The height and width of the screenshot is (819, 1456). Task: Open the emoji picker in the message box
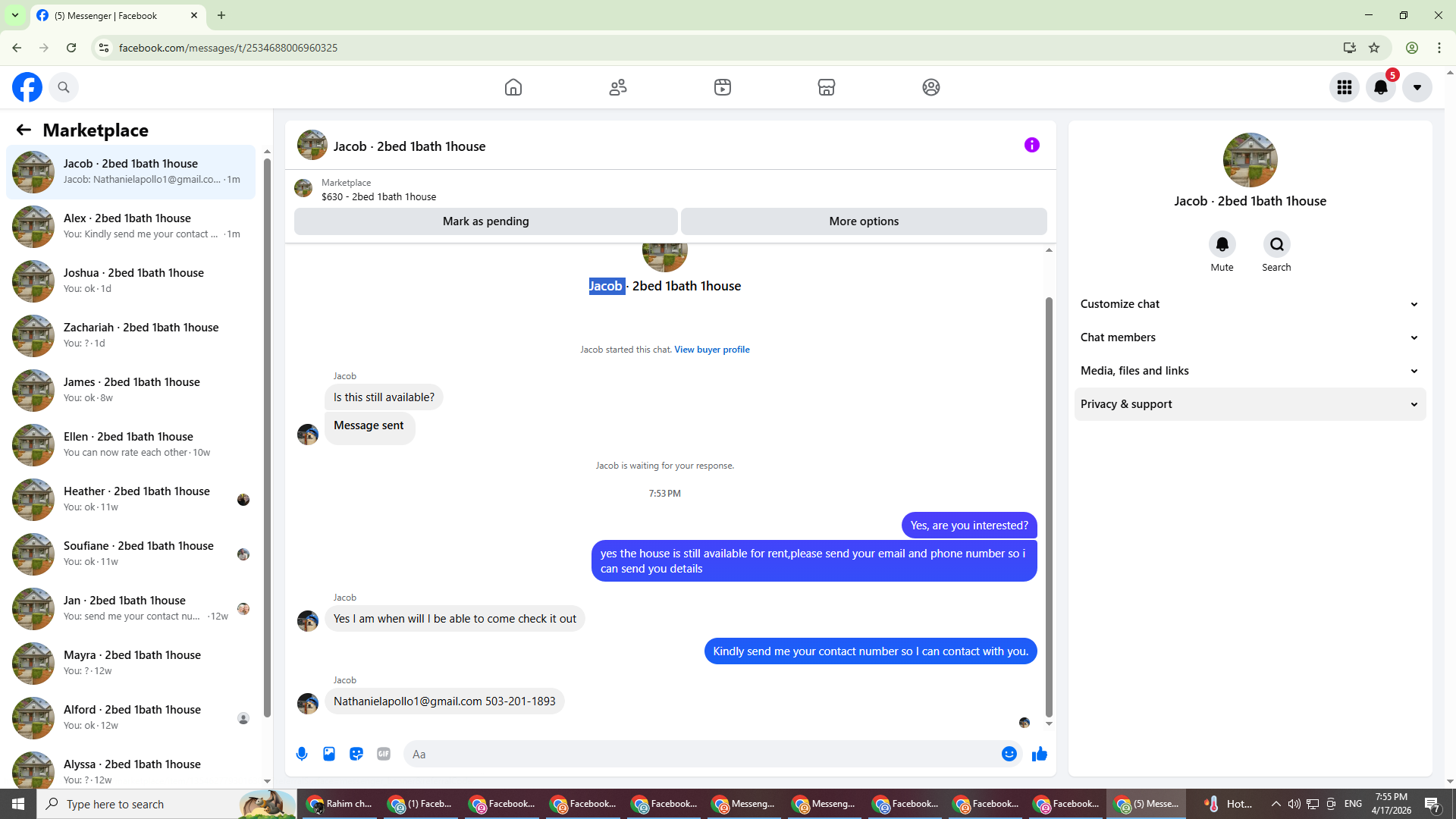[1009, 754]
